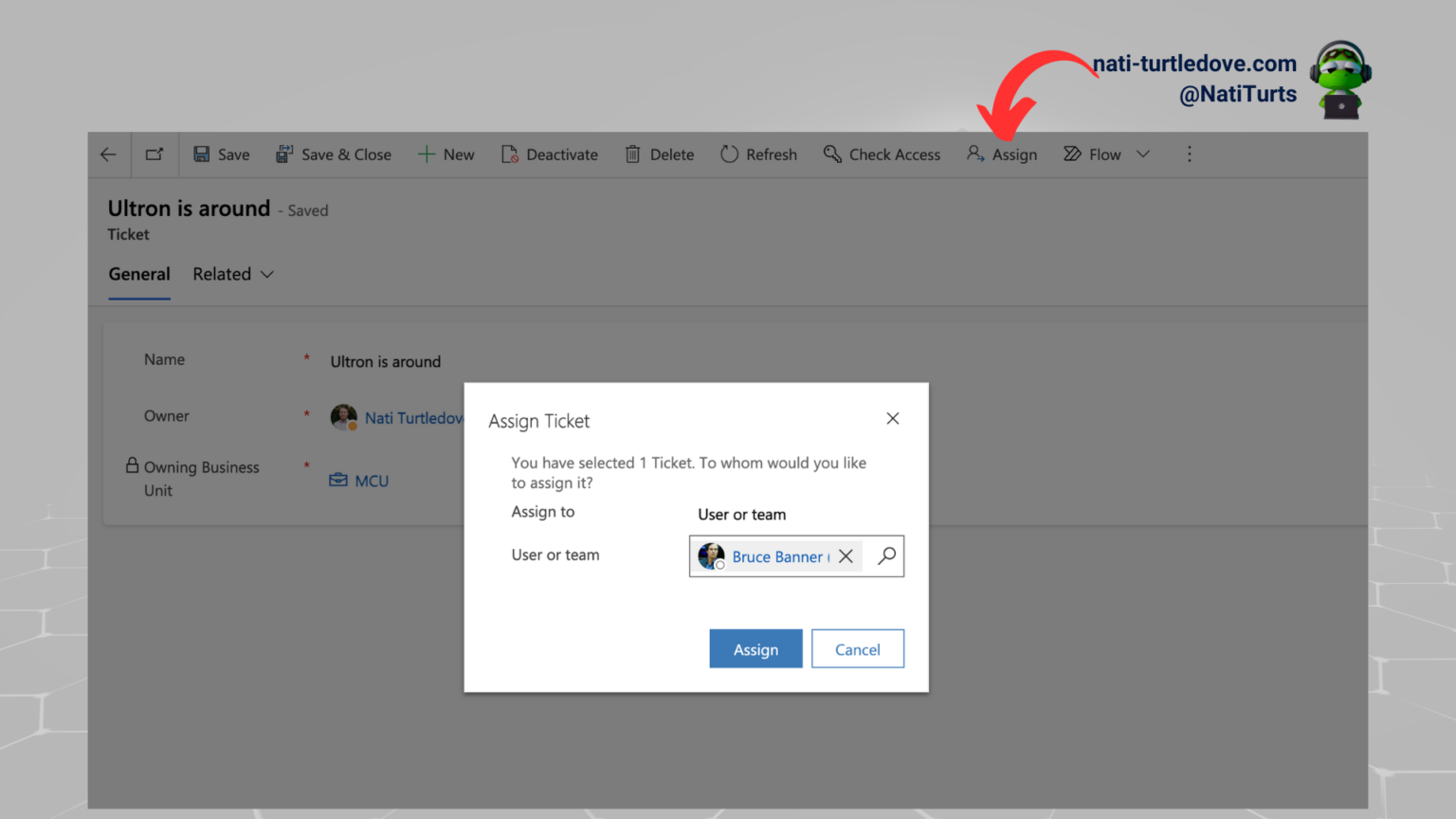
Task: Open Check Access
Action: 882,155
